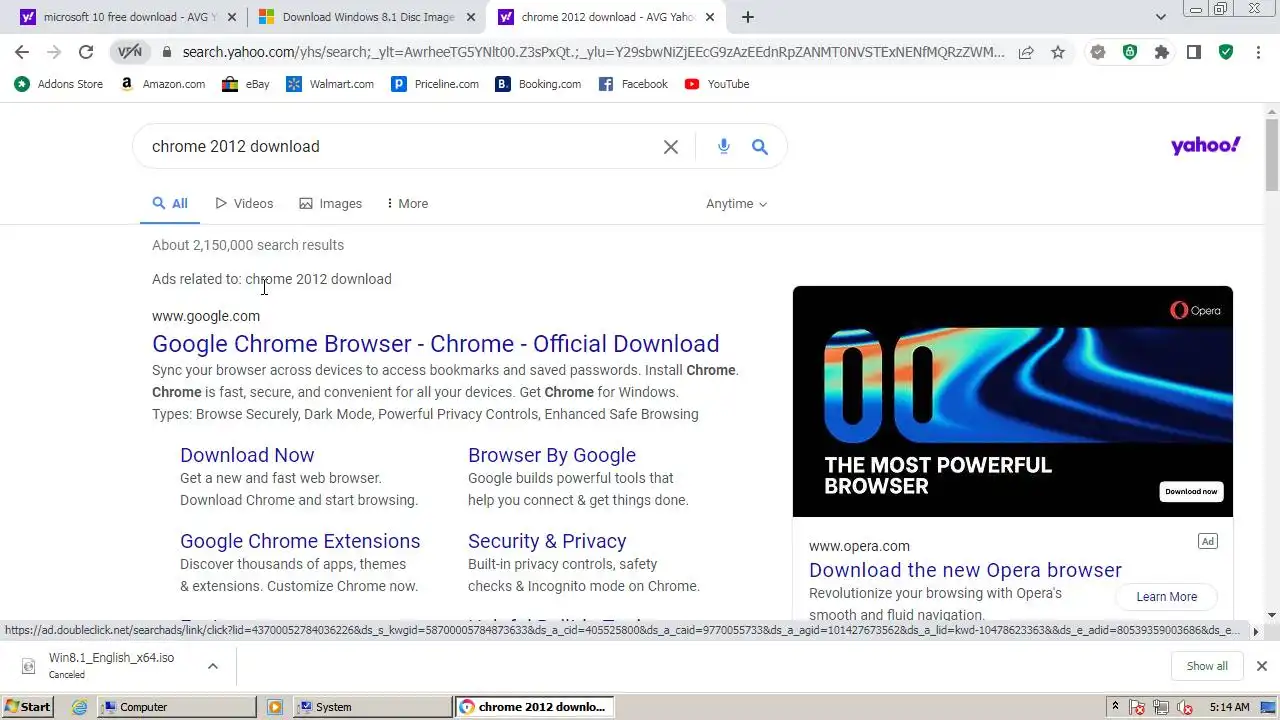Open the Facebook bookmark
Image resolution: width=1280 pixels, height=720 pixels.
[633, 84]
